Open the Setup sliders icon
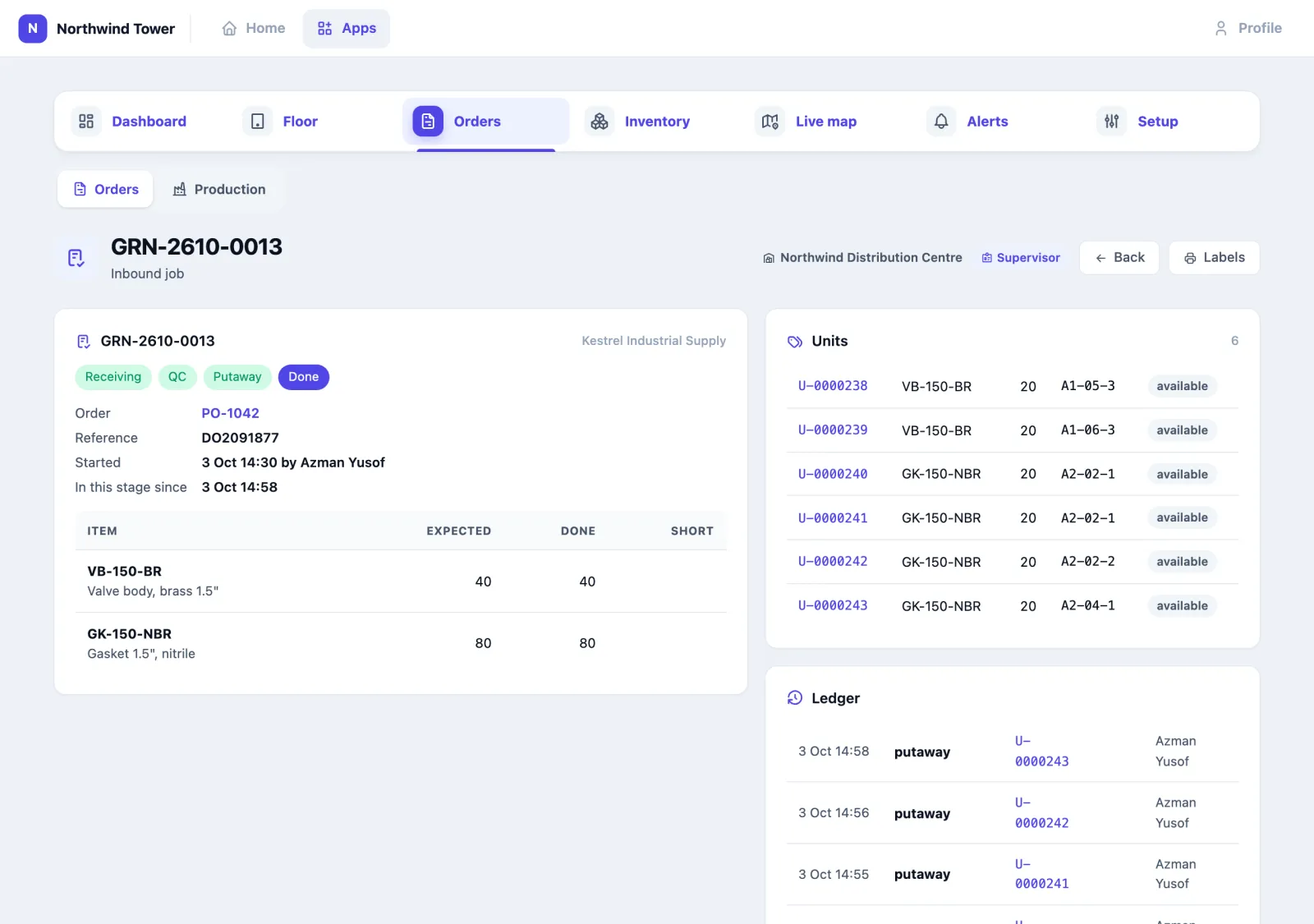1314x924 pixels. point(1112,122)
